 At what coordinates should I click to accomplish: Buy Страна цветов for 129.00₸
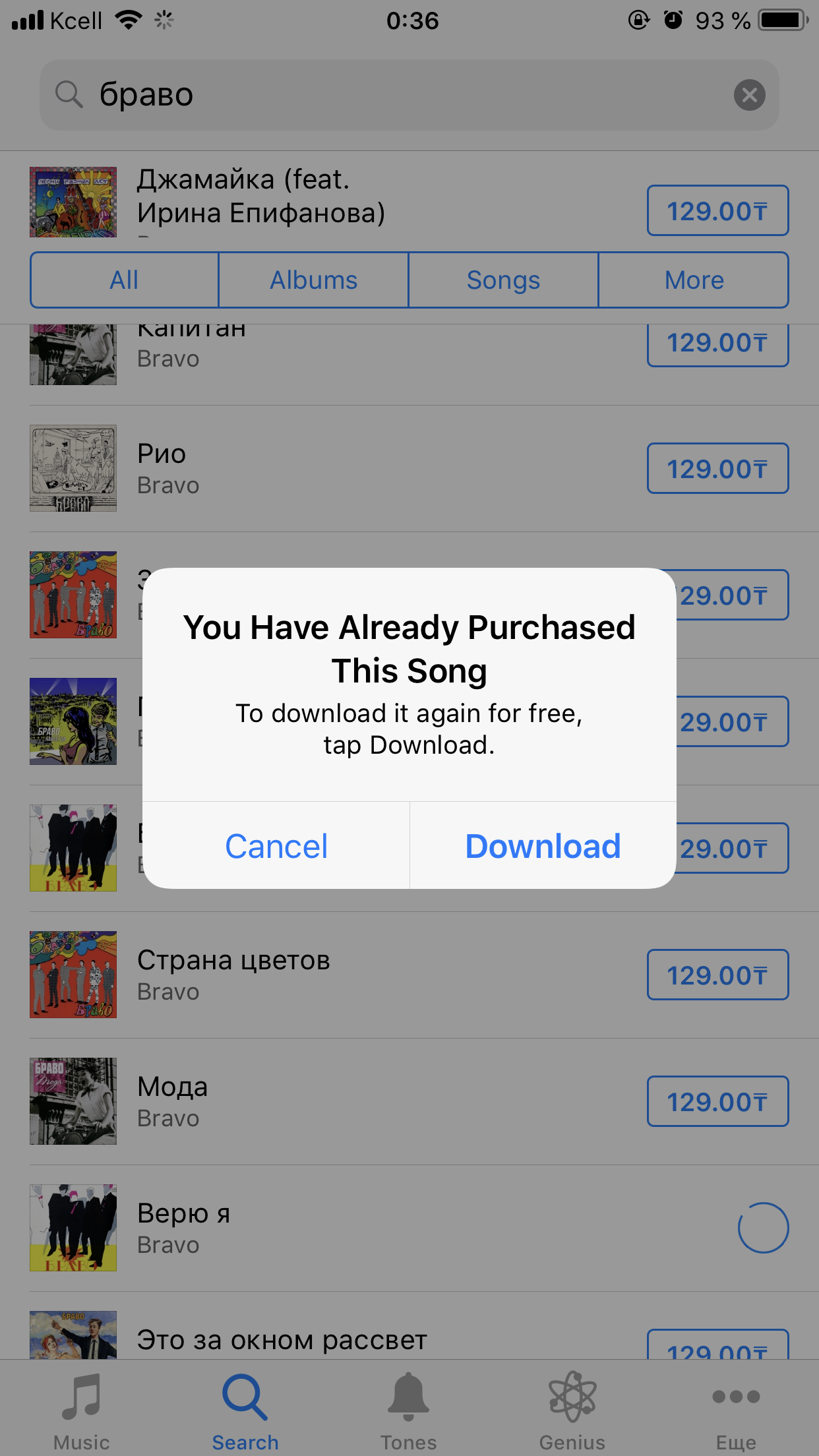[718, 975]
